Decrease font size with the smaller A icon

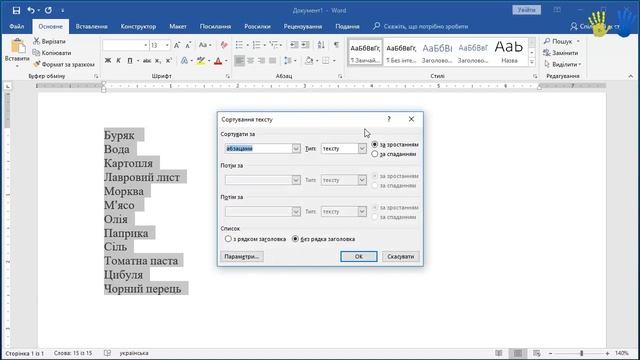(x=188, y=45)
